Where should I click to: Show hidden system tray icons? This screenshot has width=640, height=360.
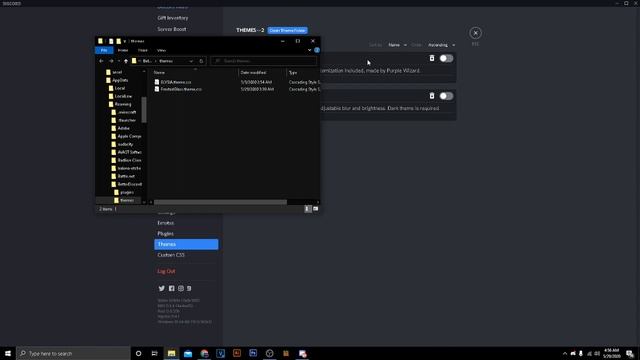pyautogui.click(x=565, y=353)
